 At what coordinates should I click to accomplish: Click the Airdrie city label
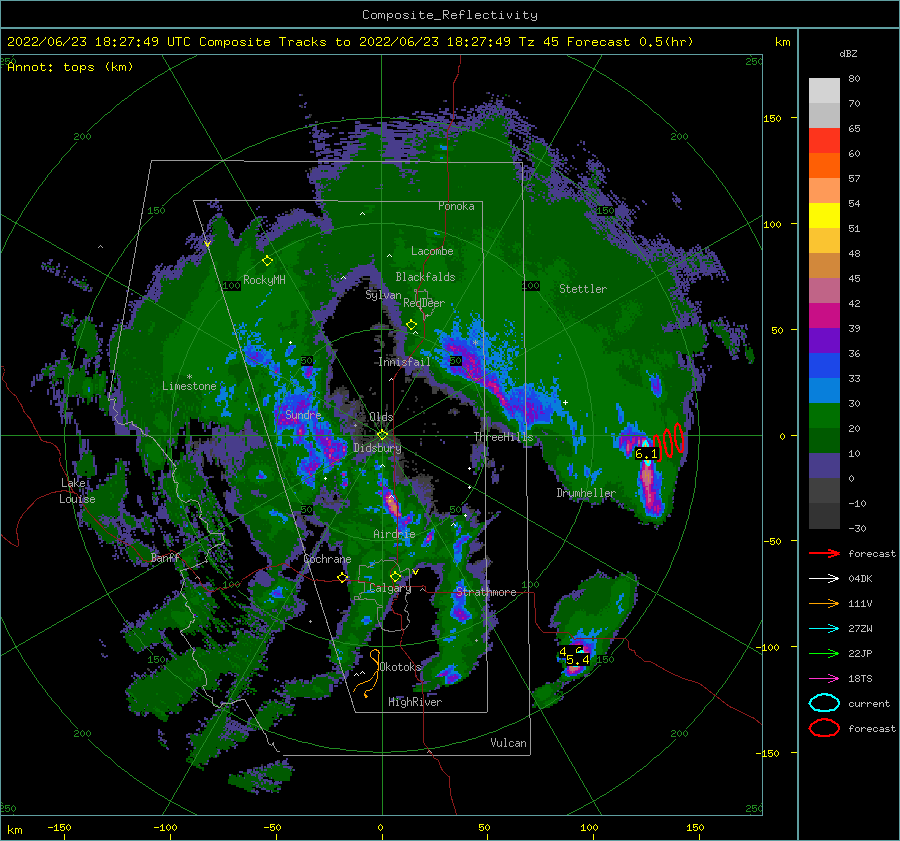[394, 534]
